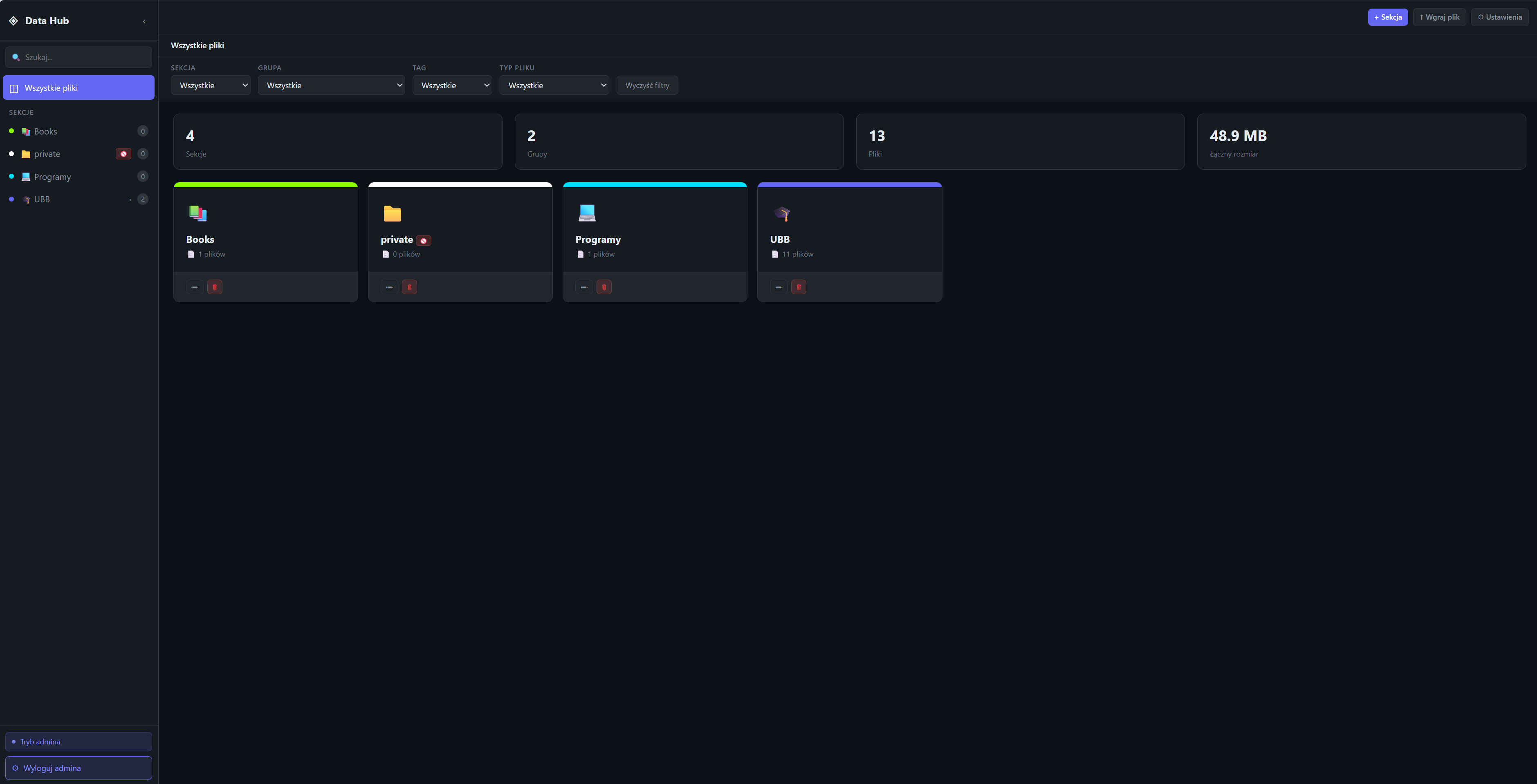Click the Wgraj plik upload button
Viewport: 1537px width, 784px height.
[x=1440, y=17]
